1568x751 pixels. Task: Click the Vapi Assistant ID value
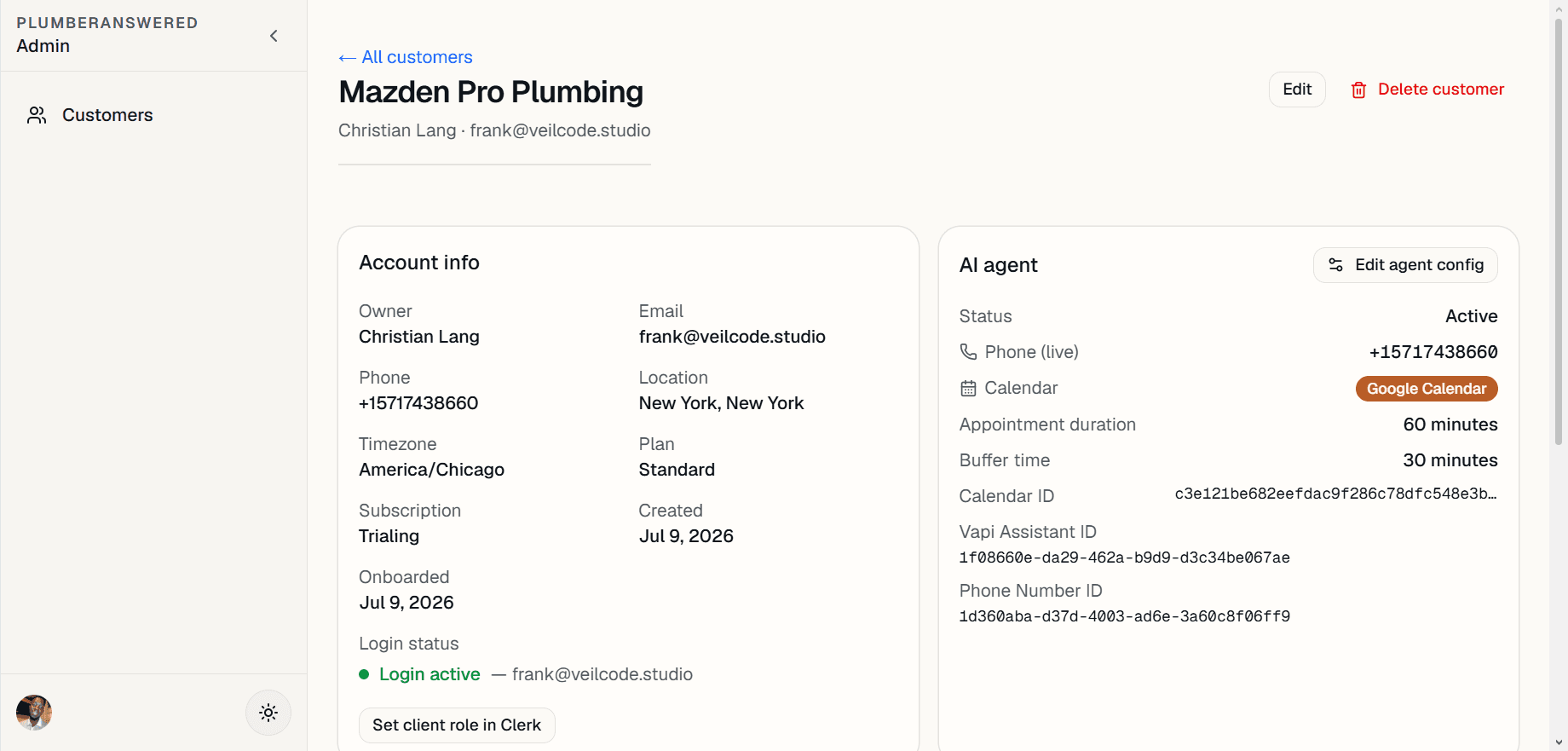point(1124,557)
